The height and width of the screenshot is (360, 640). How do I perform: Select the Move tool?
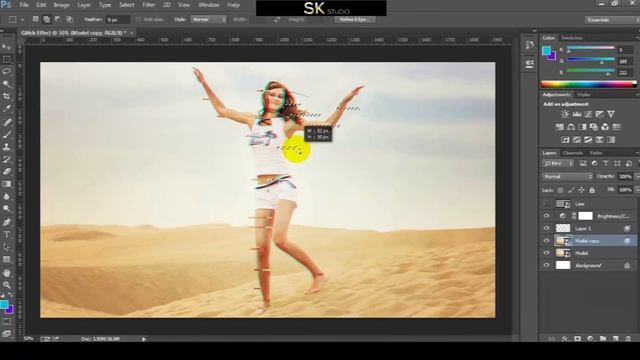[7, 47]
